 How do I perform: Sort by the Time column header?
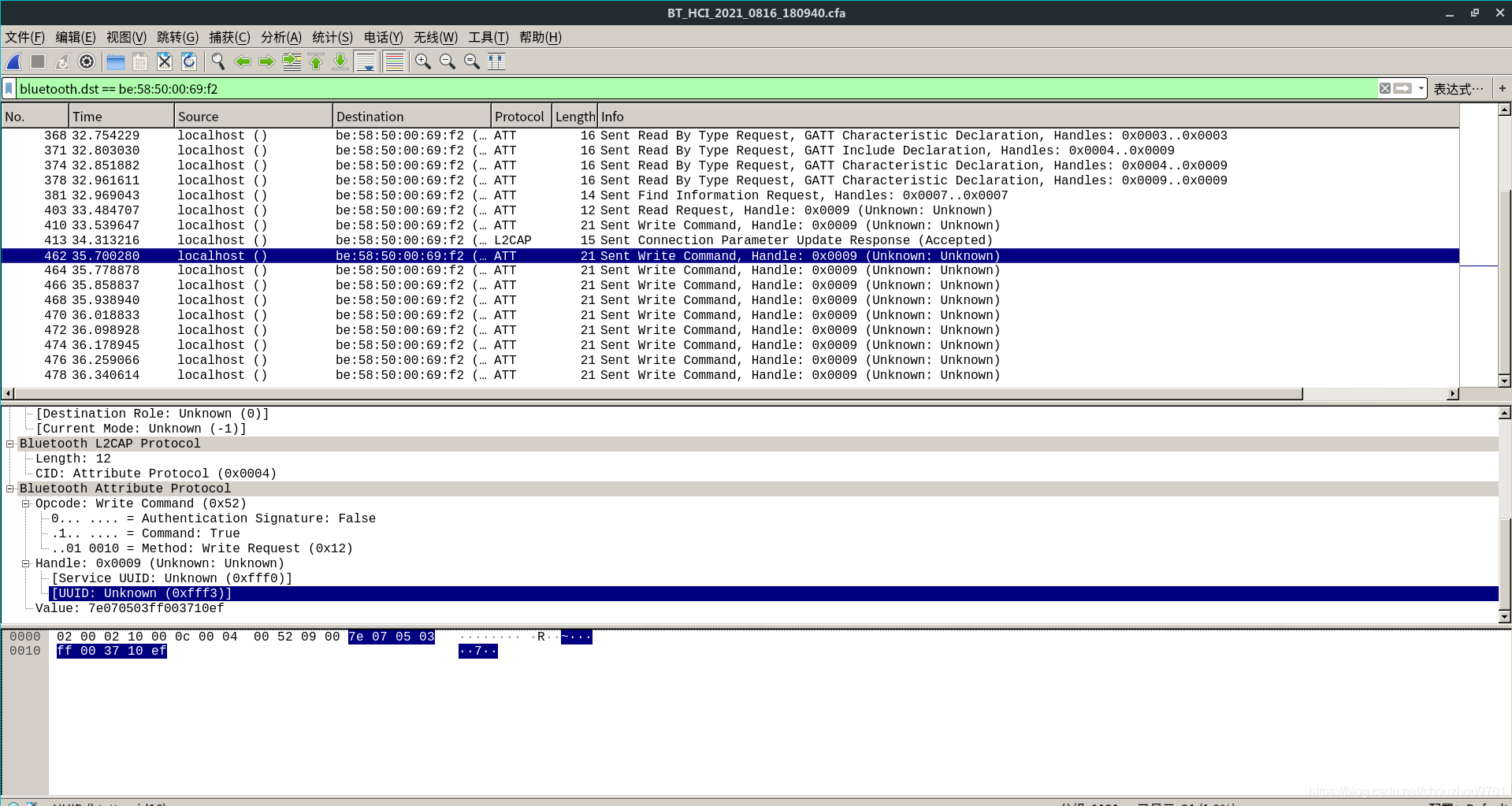121,116
